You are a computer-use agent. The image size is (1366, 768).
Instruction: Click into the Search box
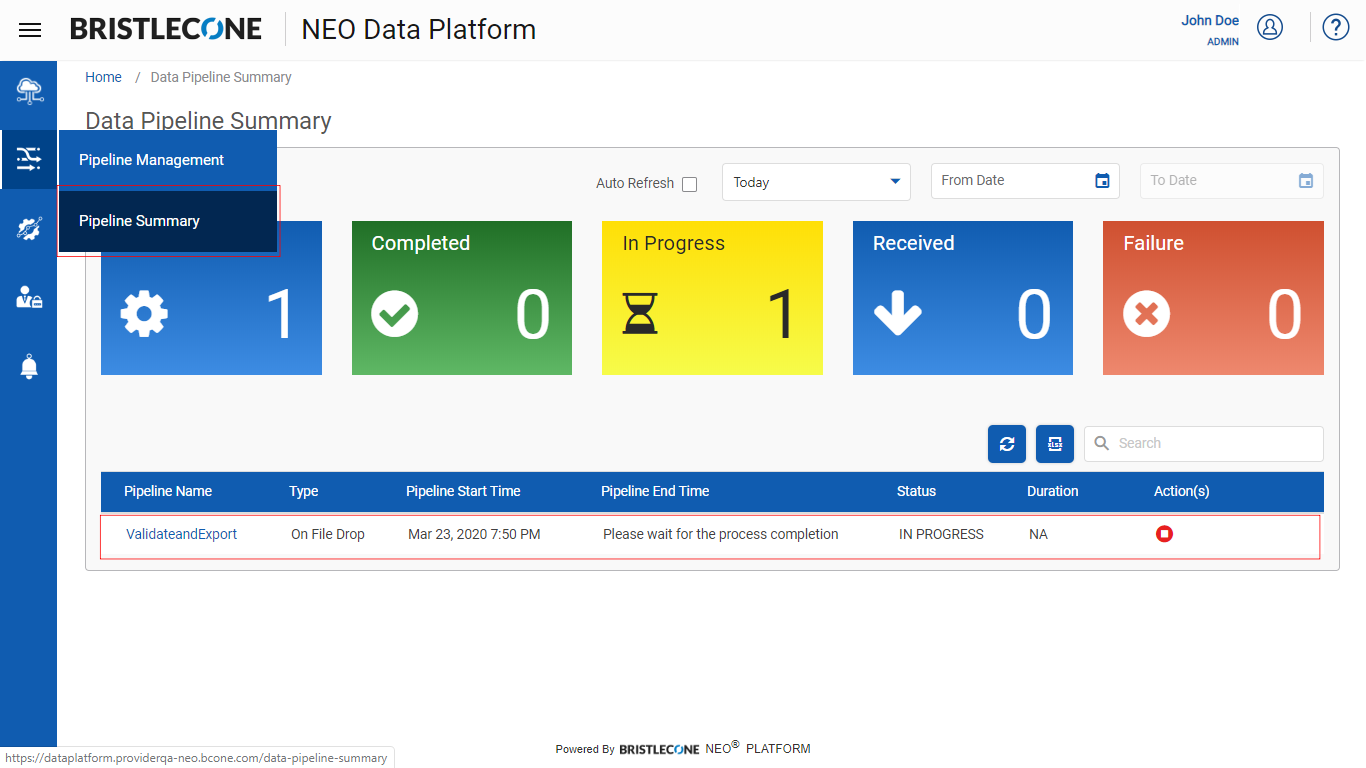coord(1204,444)
